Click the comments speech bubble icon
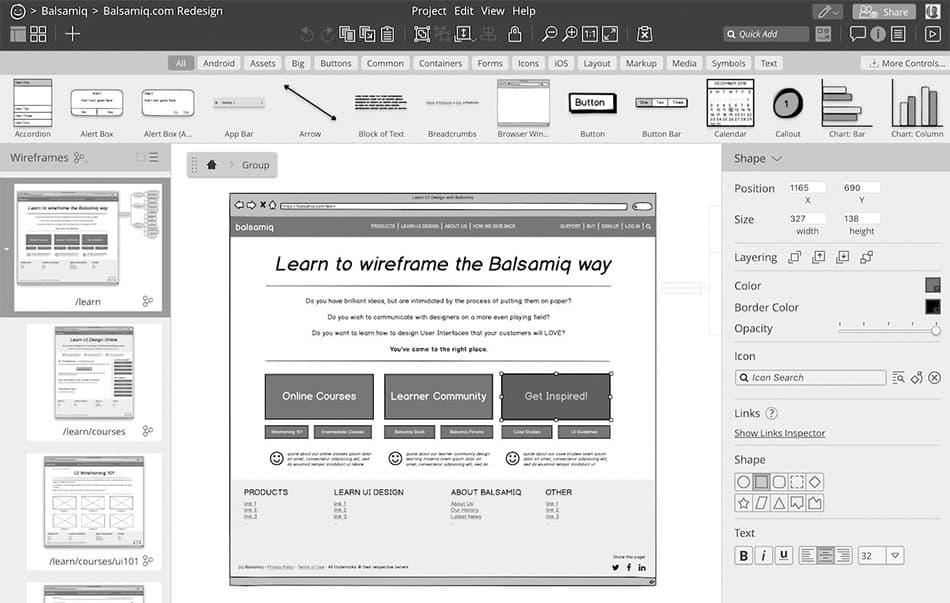This screenshot has height=603, width=950. pyautogui.click(x=857, y=34)
